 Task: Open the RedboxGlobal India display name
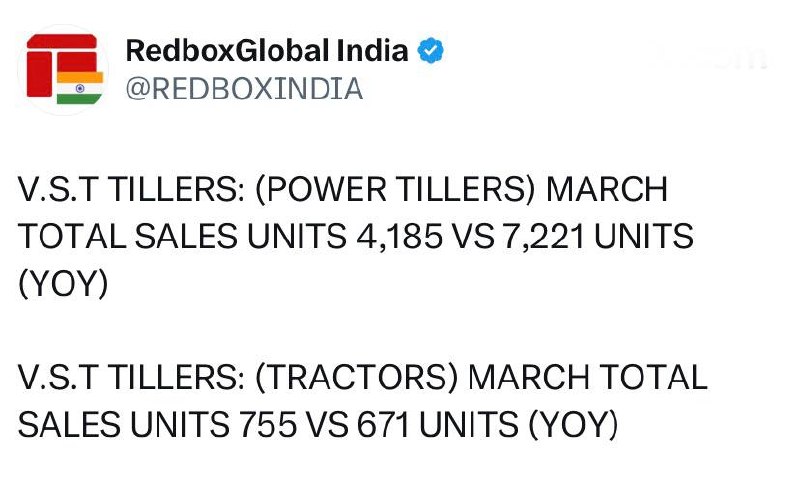267,51
